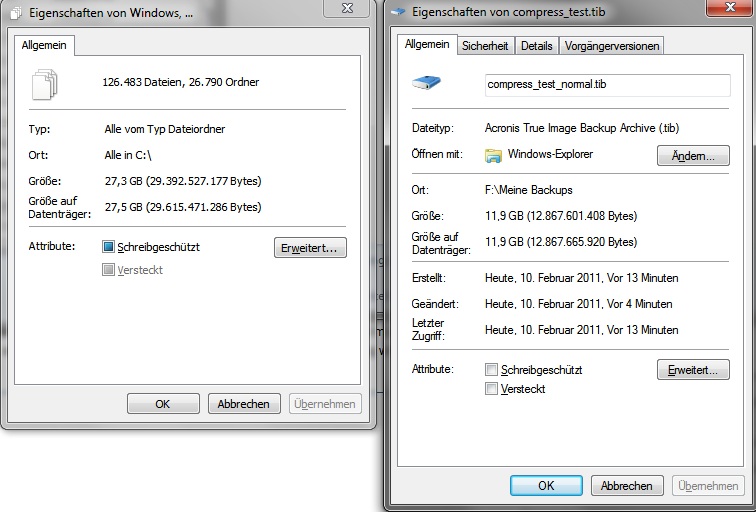The image size is (756, 512).
Task: Close the Windows properties dialog
Action: [x=348, y=8]
